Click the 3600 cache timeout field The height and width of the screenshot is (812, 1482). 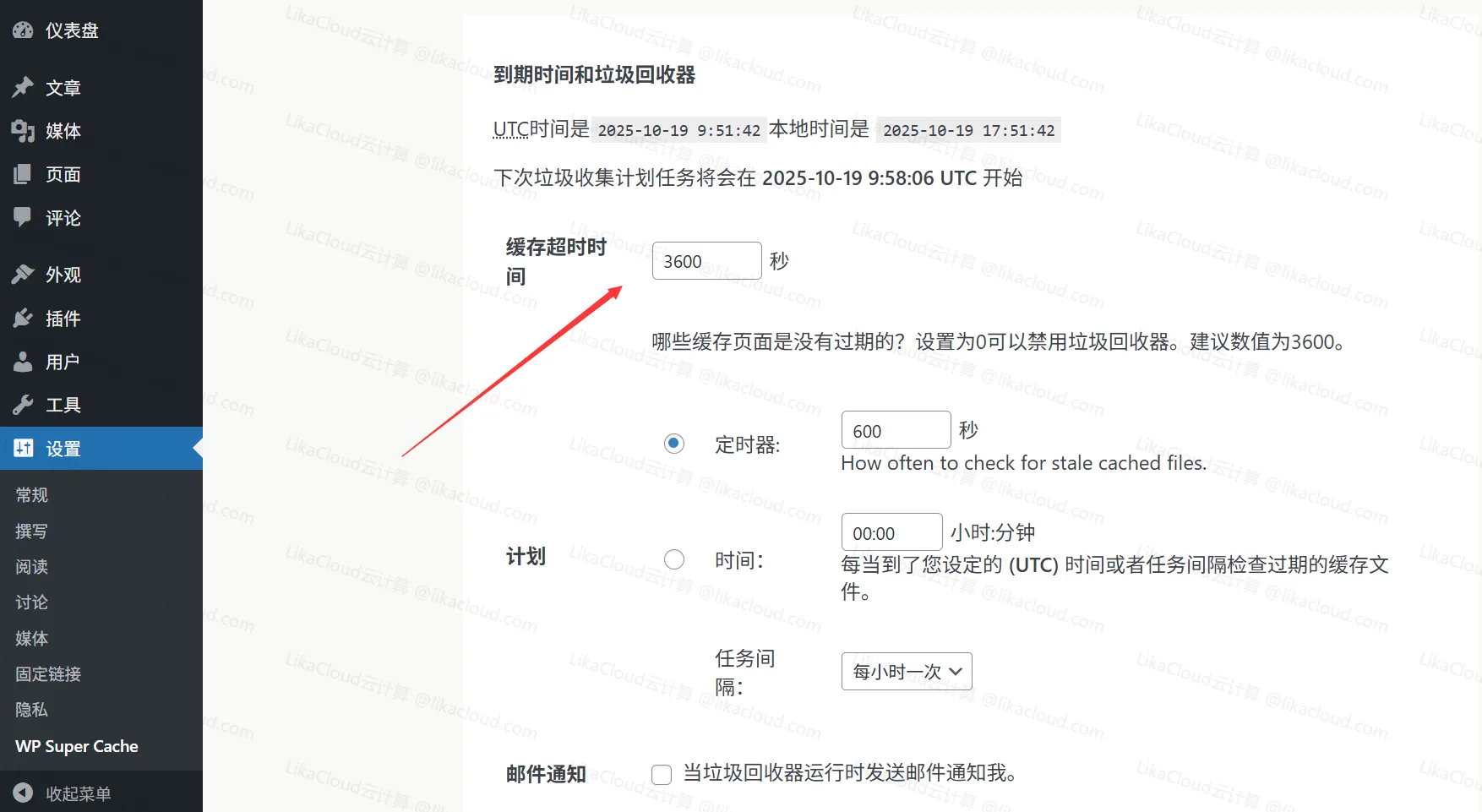706,260
